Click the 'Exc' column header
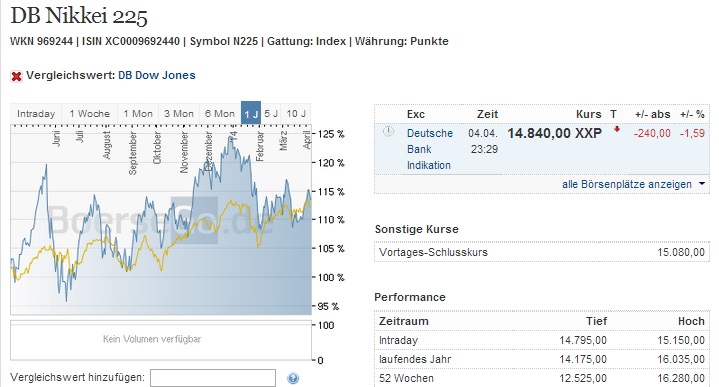 click(x=415, y=114)
